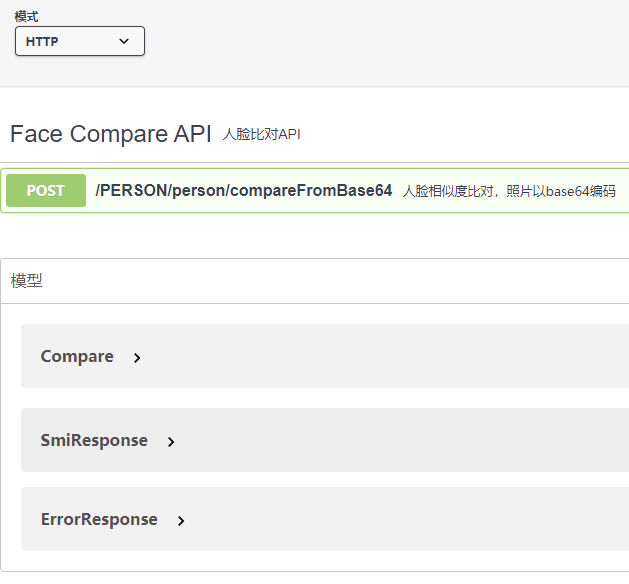Viewport: 629px width, 584px height.
Task: Click the chevron next to ErrorResponse
Action: (181, 521)
